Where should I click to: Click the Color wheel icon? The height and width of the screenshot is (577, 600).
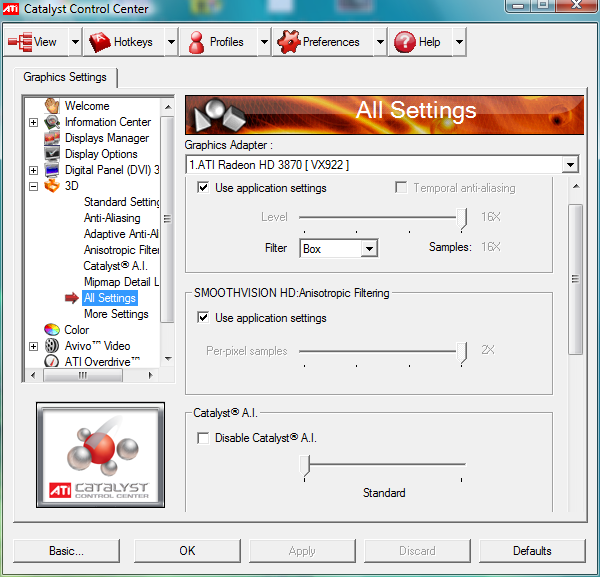coord(52,329)
